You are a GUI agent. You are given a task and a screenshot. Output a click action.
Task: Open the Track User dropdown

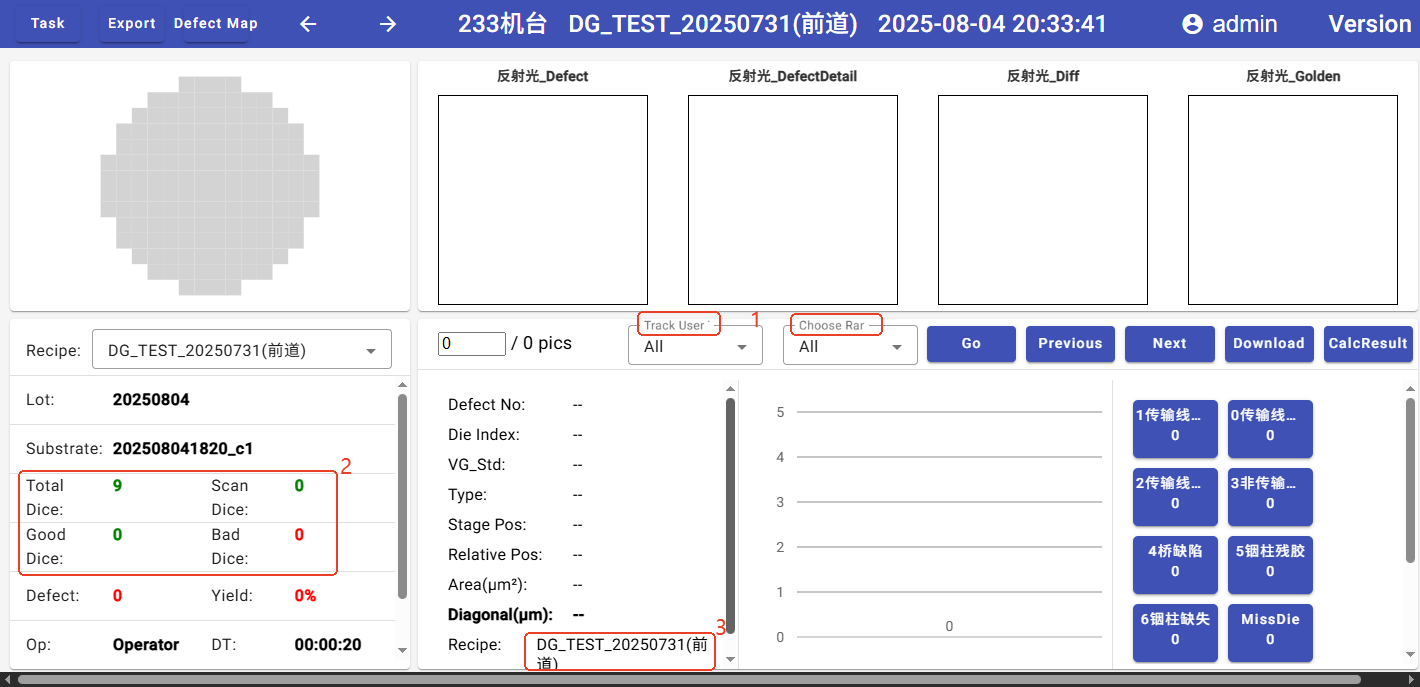tap(695, 346)
